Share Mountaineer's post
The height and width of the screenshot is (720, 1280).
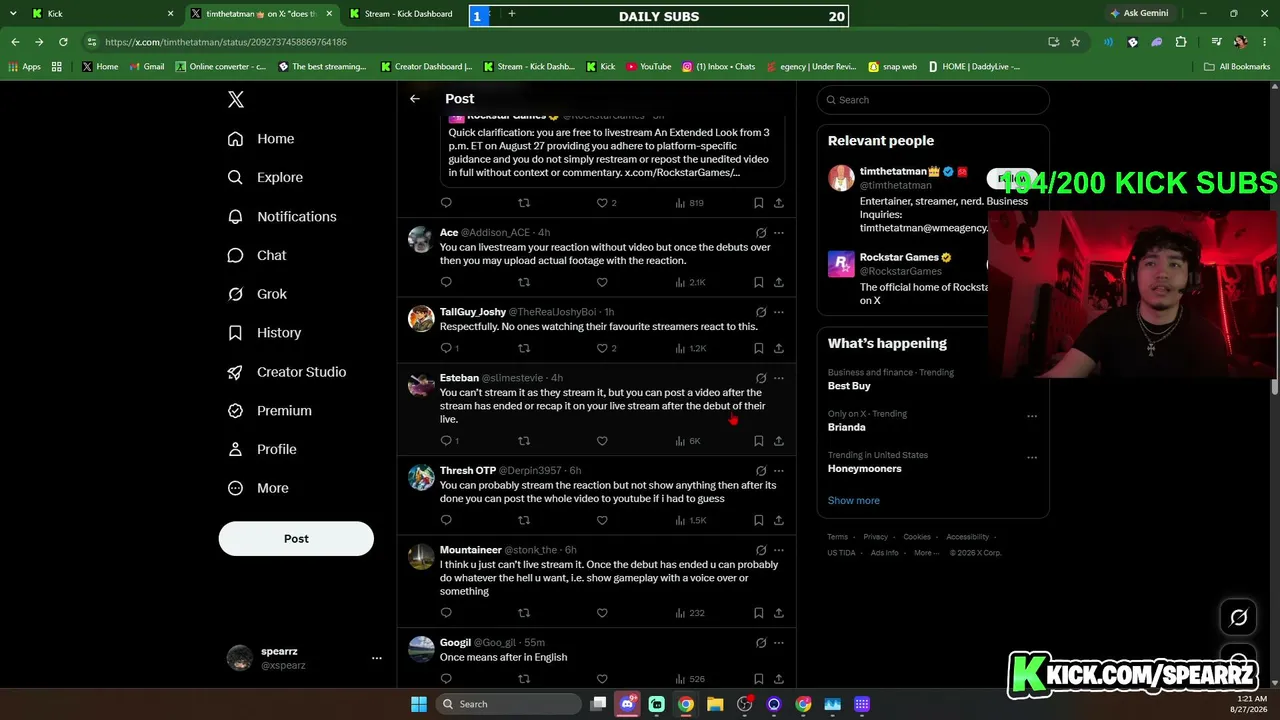coord(778,613)
